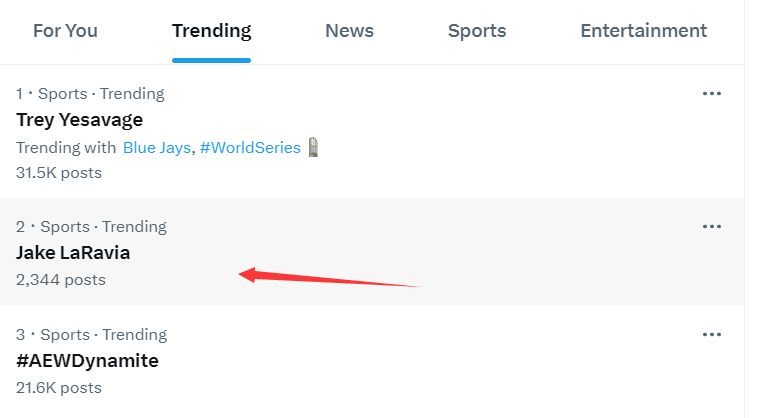This screenshot has height=418, width=764.
Task: Click the 21.6K posts count
Action: point(59,387)
